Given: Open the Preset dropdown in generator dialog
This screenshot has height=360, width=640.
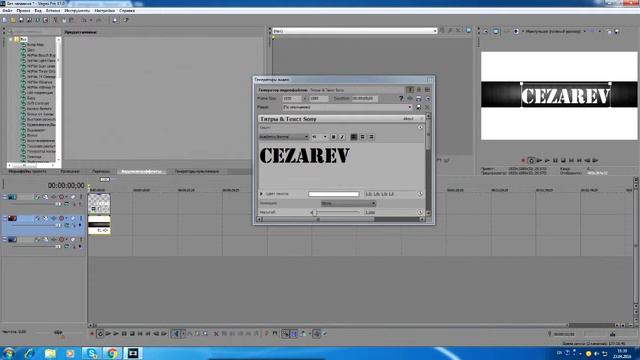Looking at the screenshot, I should point(410,107).
